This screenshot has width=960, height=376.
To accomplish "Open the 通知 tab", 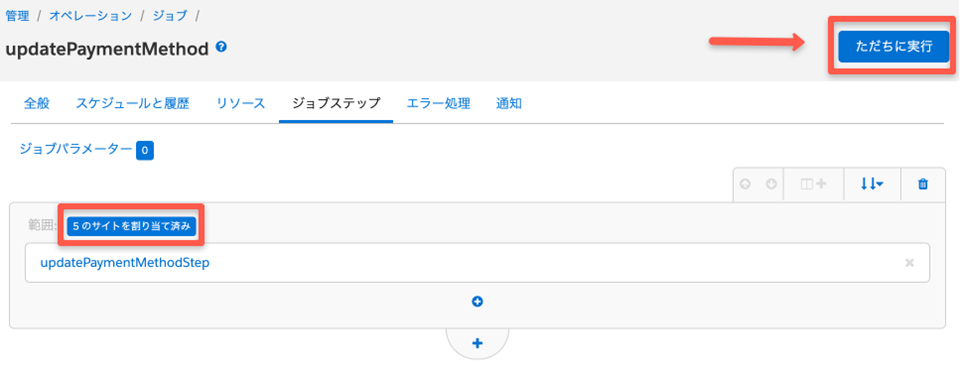I will (509, 103).
